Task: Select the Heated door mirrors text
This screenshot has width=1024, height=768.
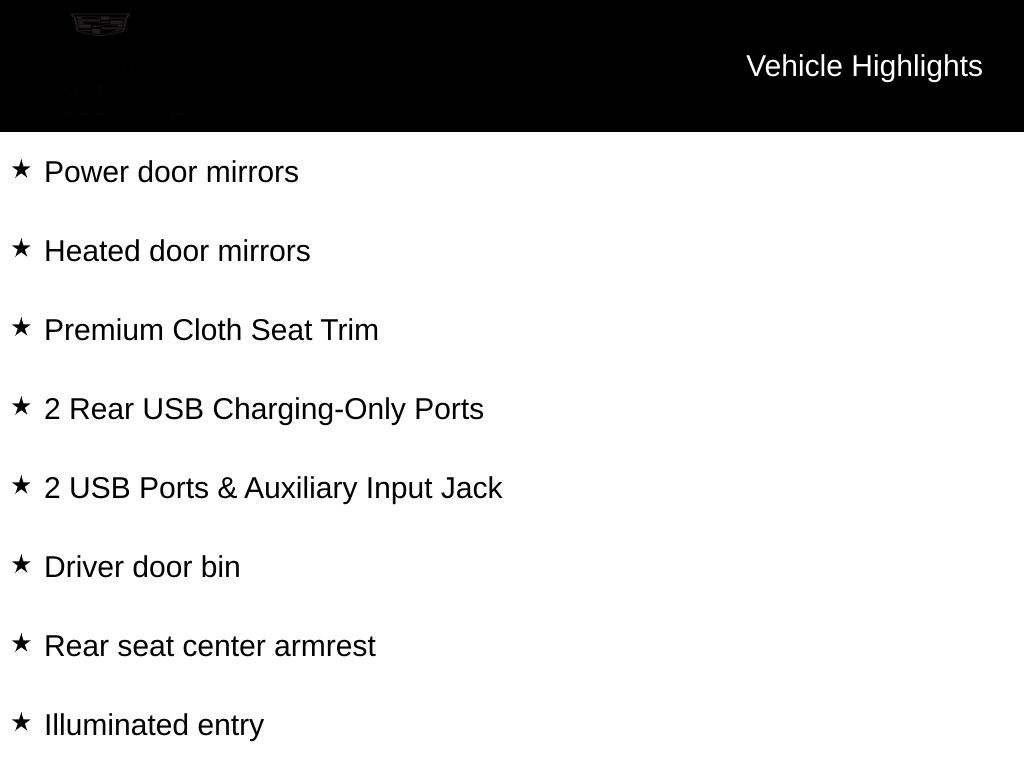Action: [177, 251]
